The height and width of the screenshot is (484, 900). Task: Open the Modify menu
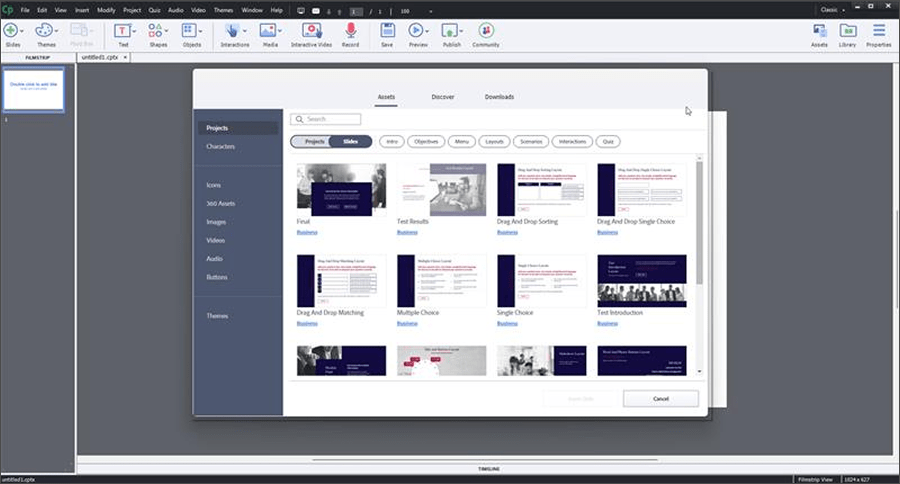click(x=106, y=10)
